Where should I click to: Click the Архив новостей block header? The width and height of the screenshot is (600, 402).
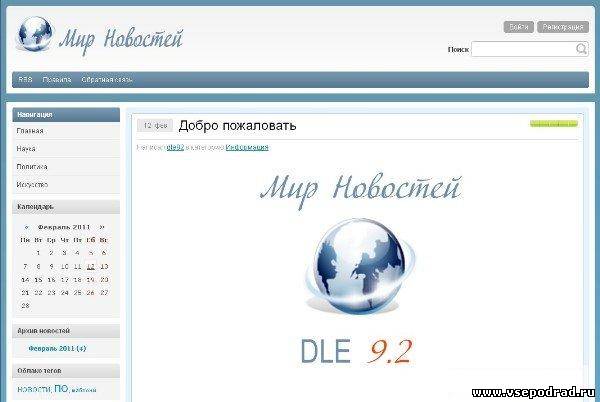click(x=66, y=331)
